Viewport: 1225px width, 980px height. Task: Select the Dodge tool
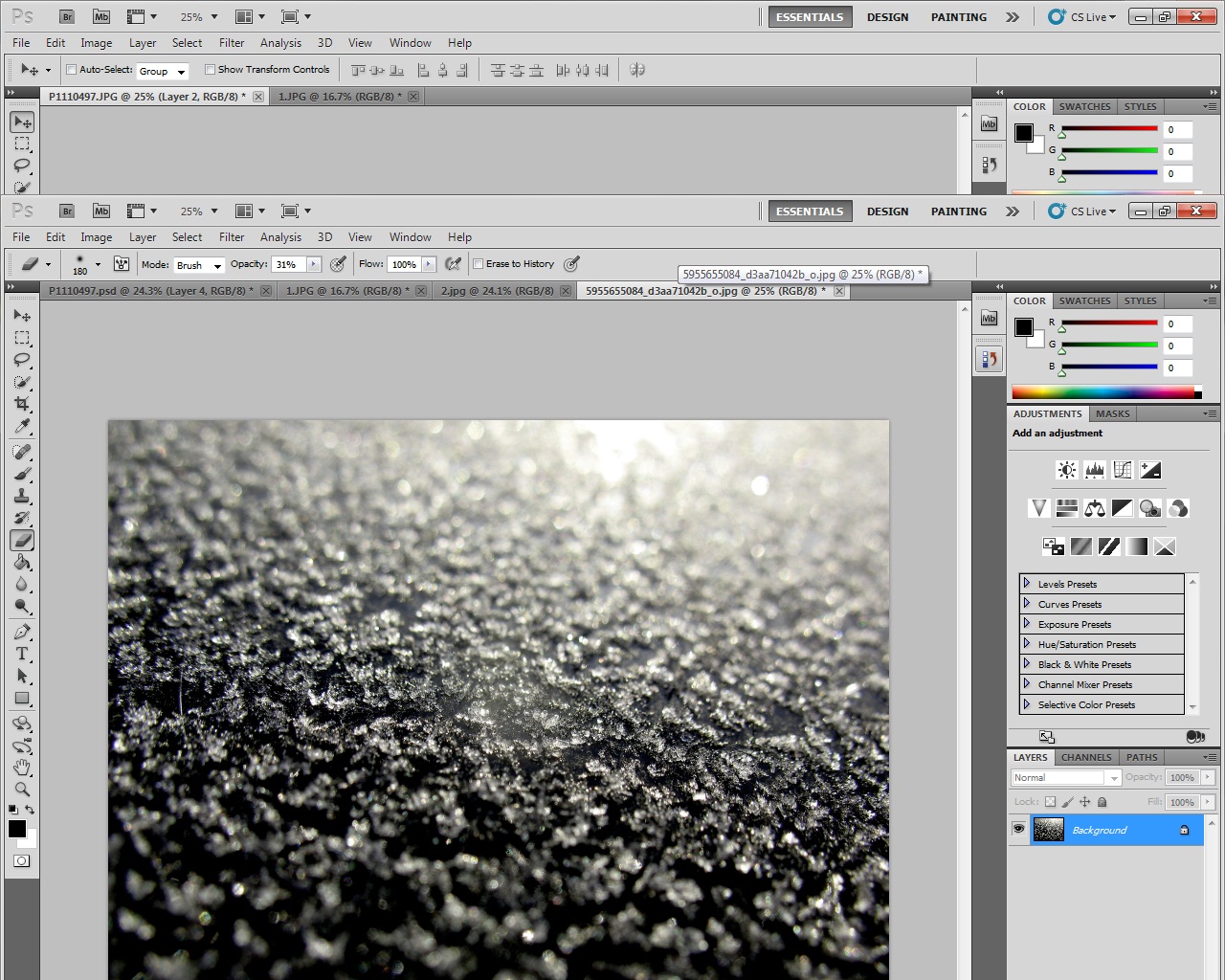[22, 607]
